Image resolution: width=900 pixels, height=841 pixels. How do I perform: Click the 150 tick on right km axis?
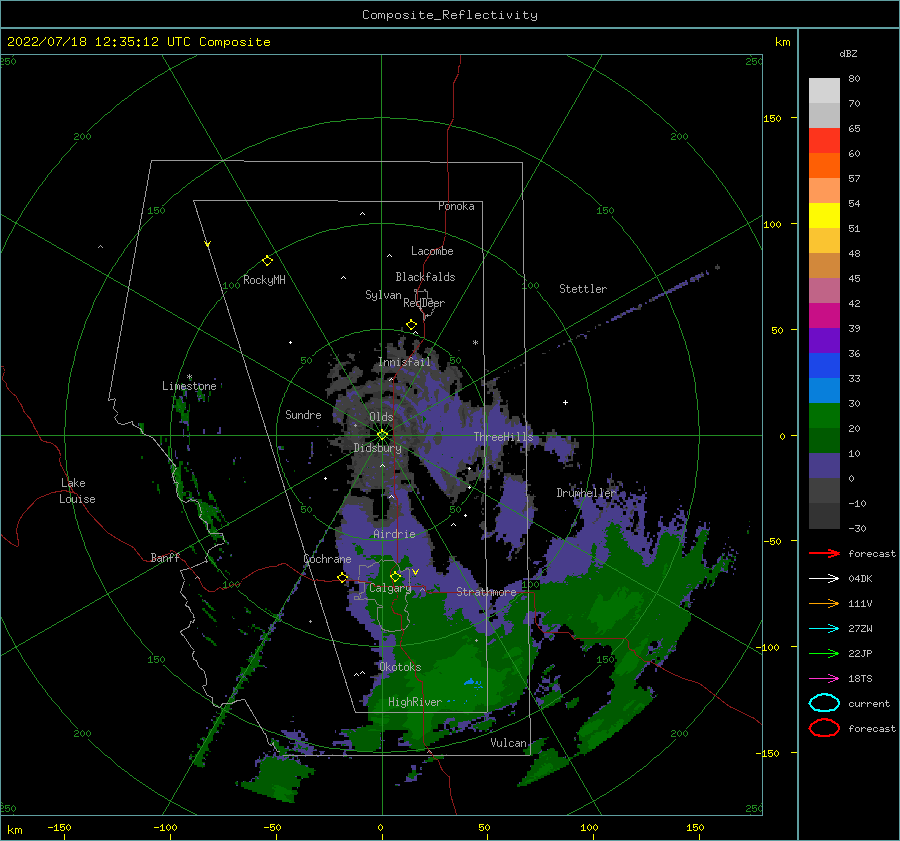(x=773, y=118)
